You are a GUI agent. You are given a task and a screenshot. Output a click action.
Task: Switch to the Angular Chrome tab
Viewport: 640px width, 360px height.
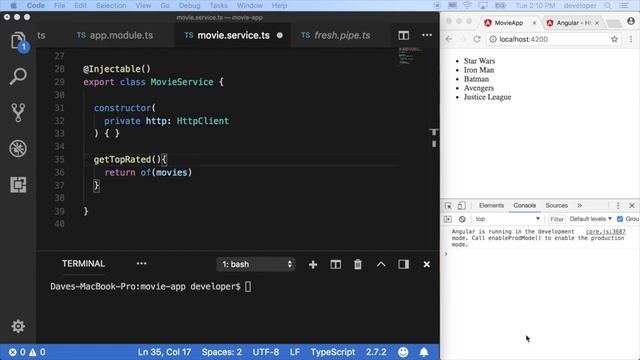(573, 23)
